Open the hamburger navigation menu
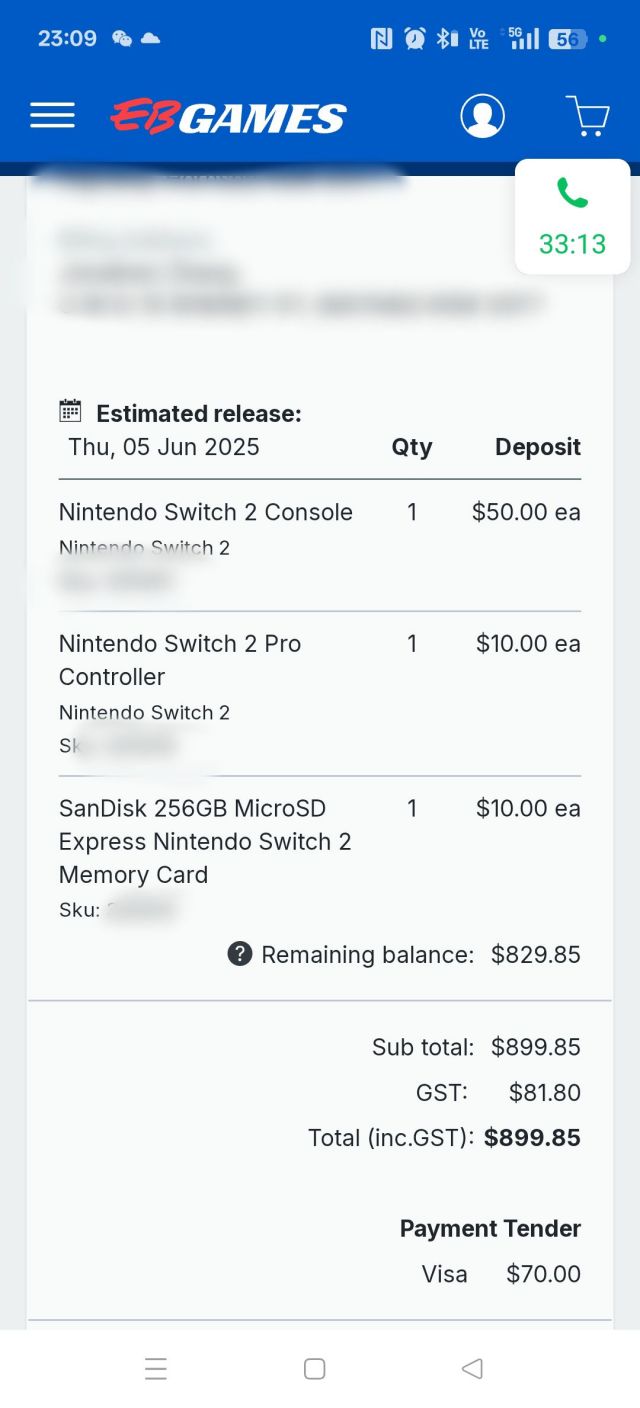 (x=52, y=116)
